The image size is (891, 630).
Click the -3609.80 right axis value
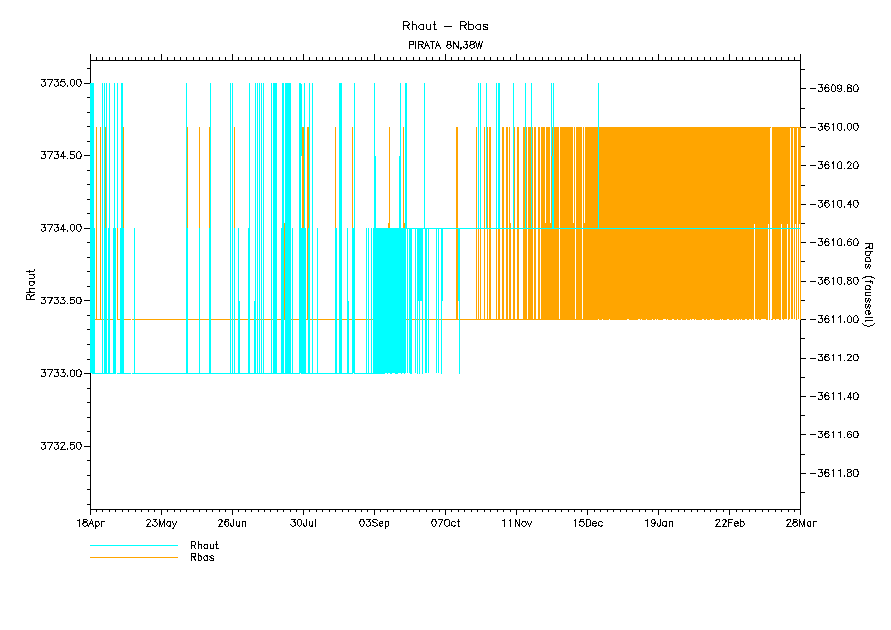pyautogui.click(x=837, y=89)
